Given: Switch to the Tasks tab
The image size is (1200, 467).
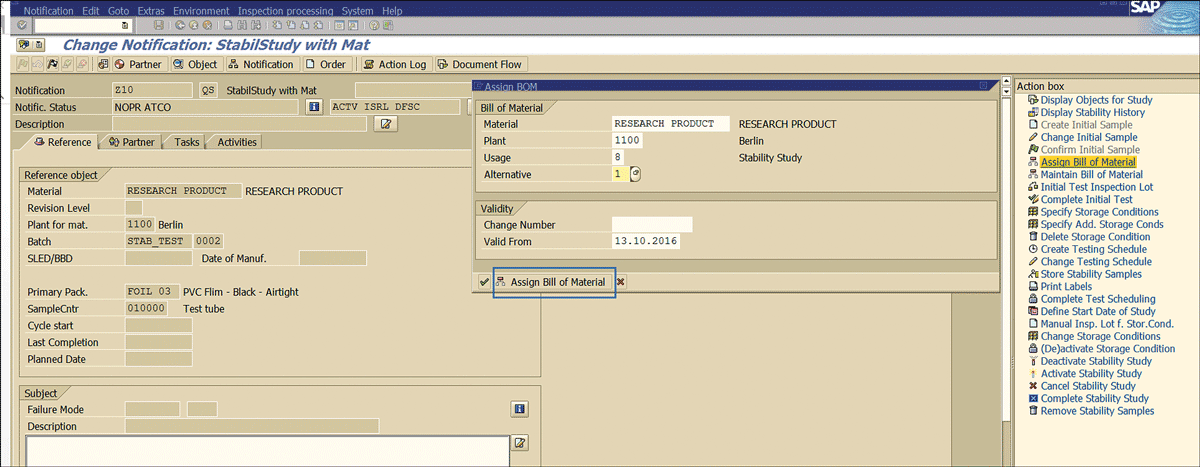Looking at the screenshot, I should (185, 142).
